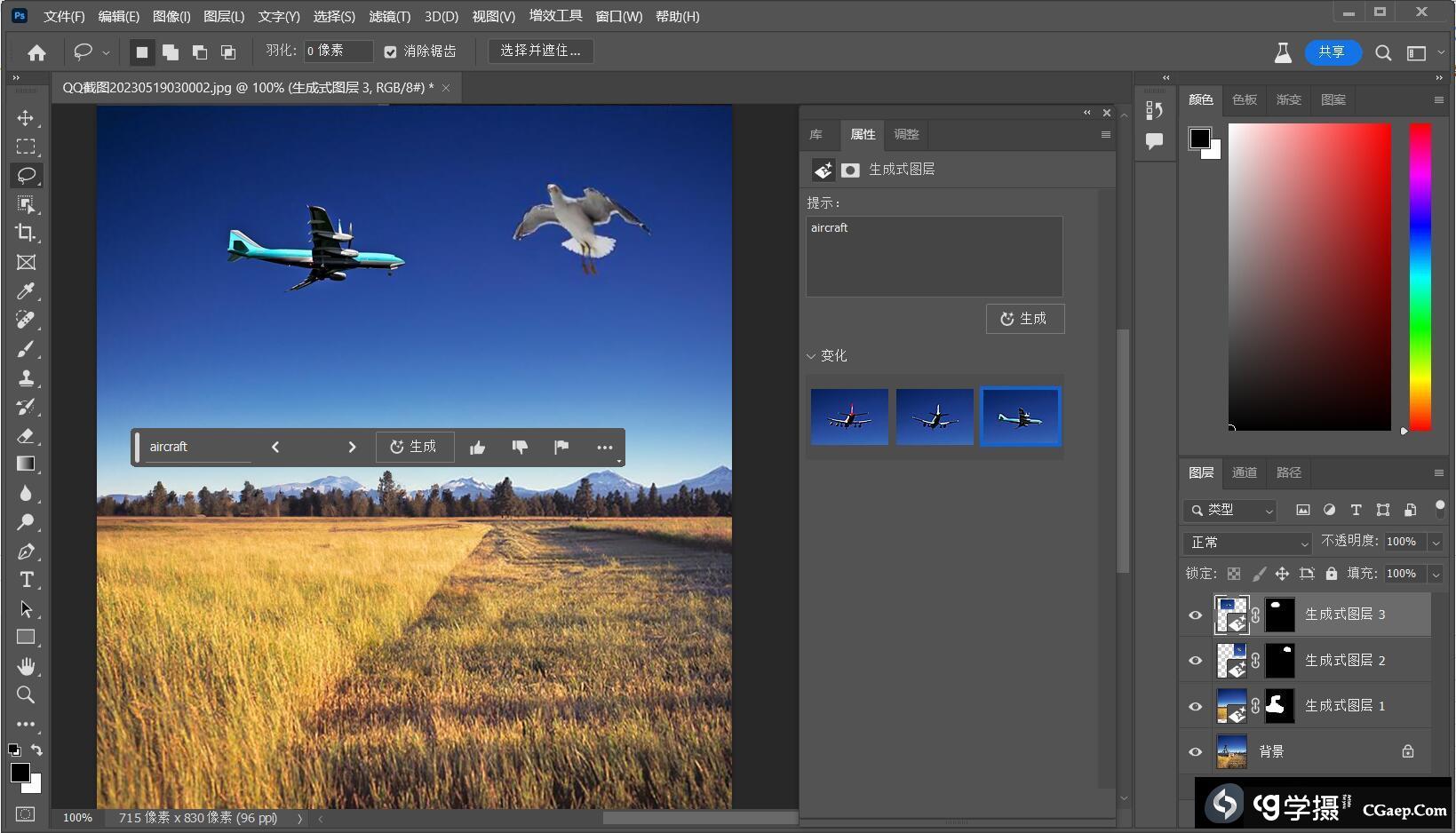Screen dimensions: 1456x833
Task: Open the 滤镜(T) menu
Action: (x=389, y=16)
